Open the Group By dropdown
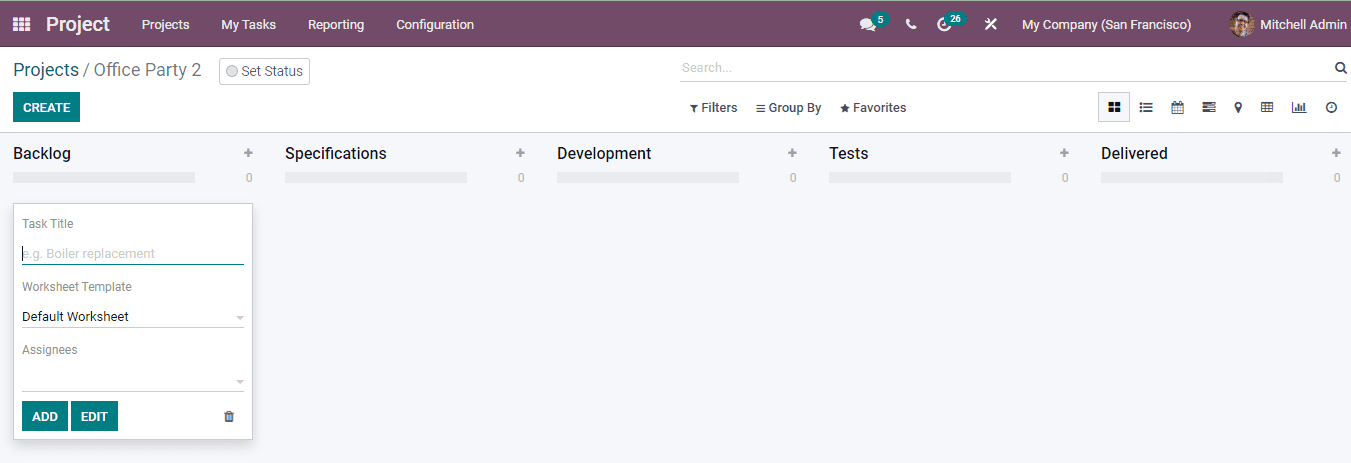Viewport: 1351px width, 463px height. (x=789, y=108)
